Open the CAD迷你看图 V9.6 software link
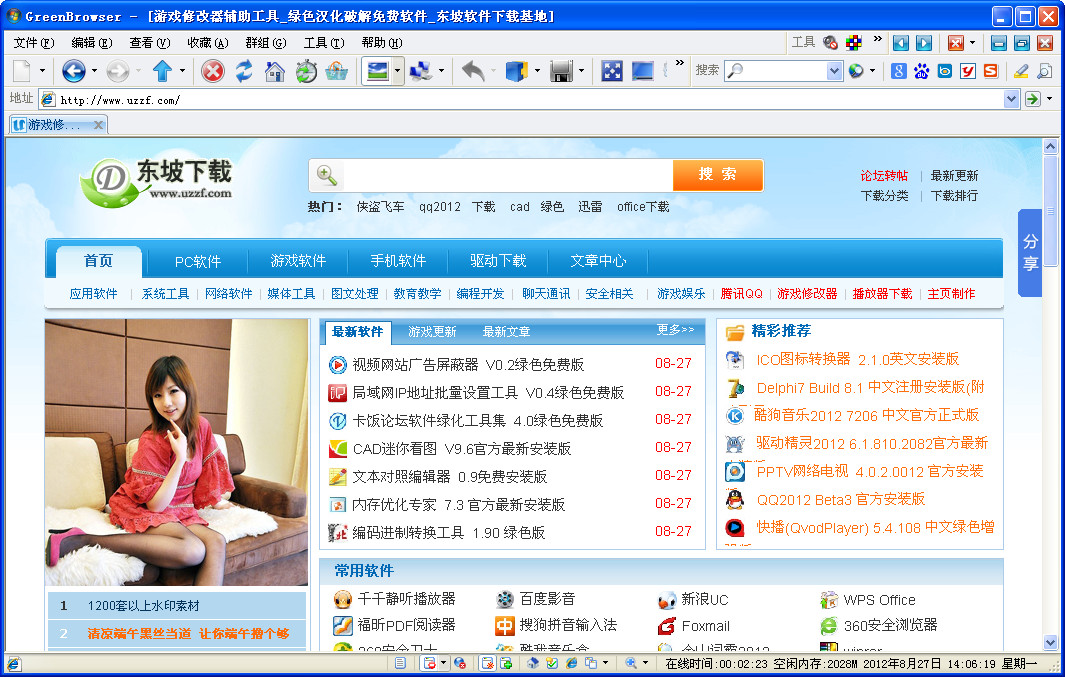The height and width of the screenshot is (677, 1065). point(462,448)
